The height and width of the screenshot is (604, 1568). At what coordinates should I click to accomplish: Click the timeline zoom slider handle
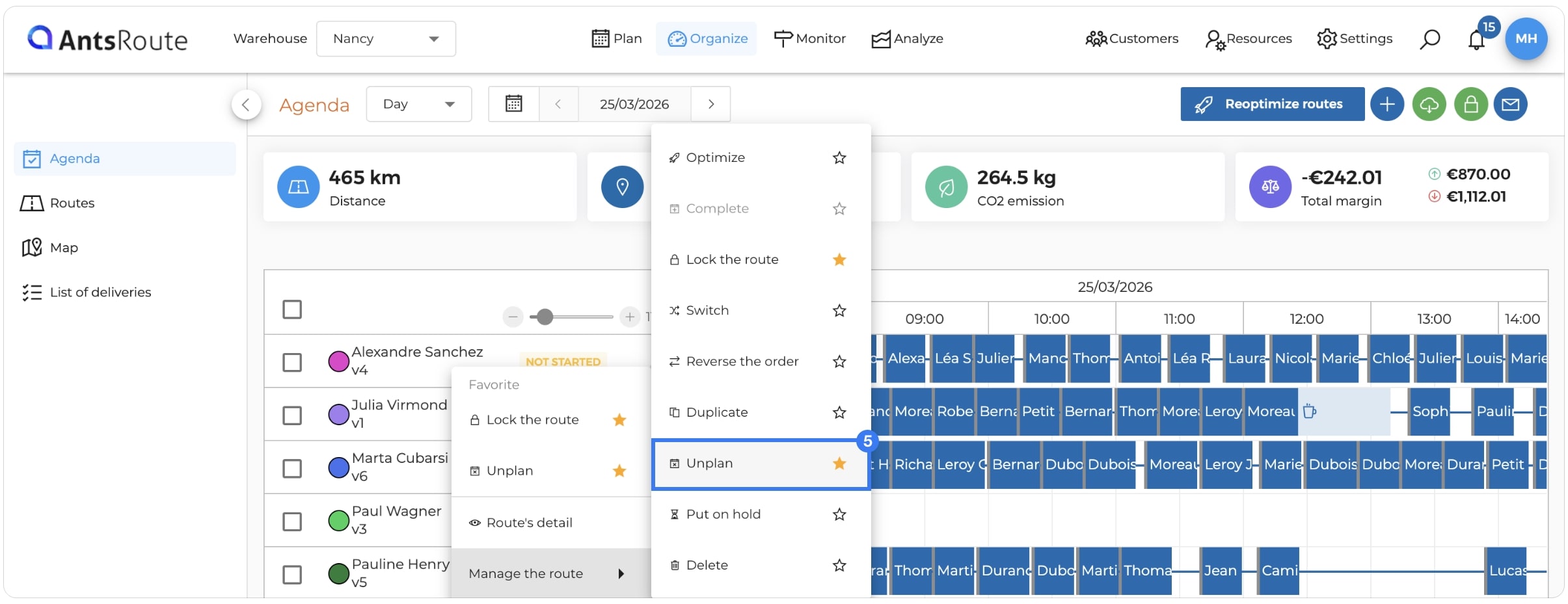pos(545,317)
